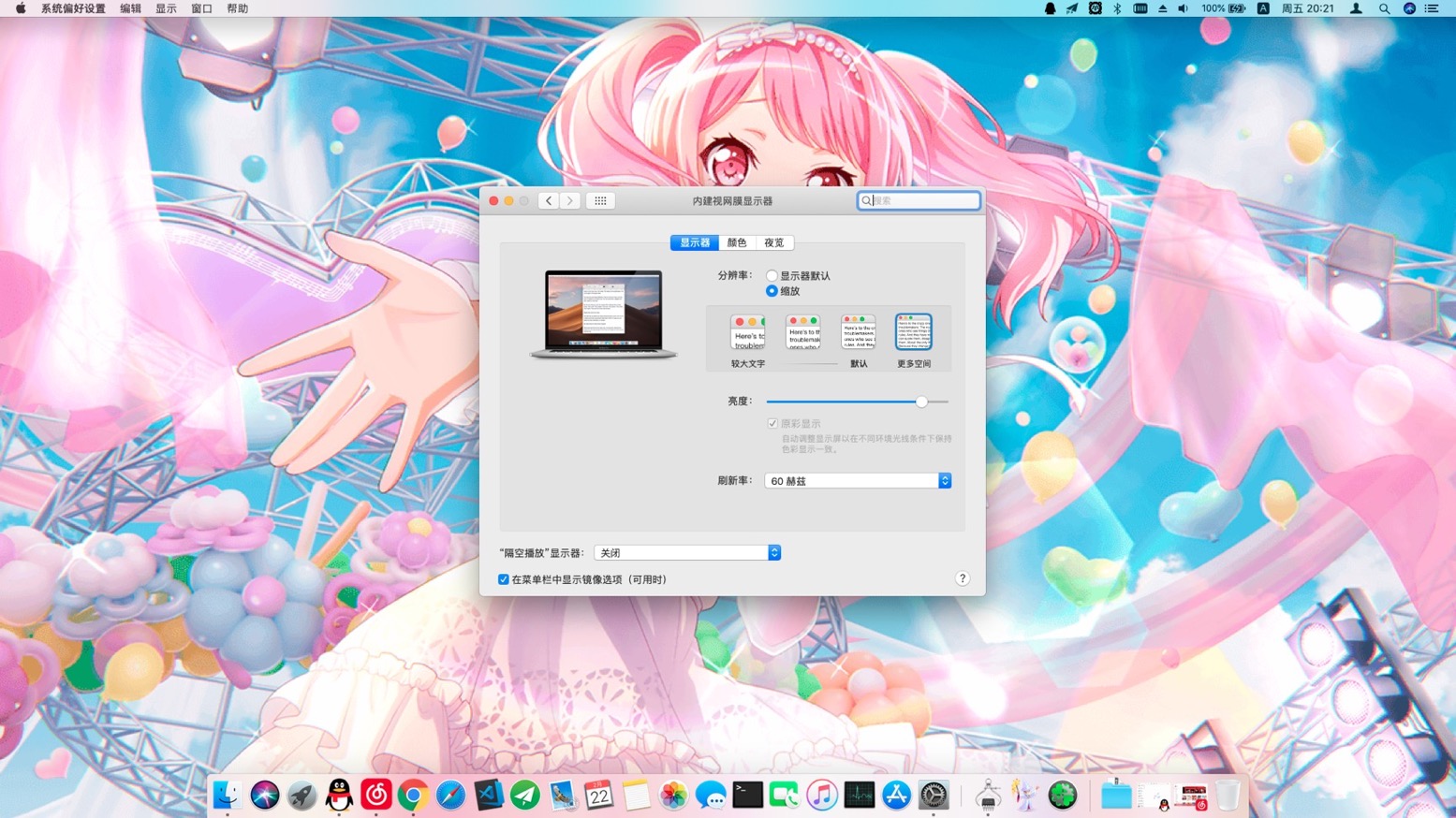
Task: Open FaceTime from the Dock
Action: tap(785, 796)
